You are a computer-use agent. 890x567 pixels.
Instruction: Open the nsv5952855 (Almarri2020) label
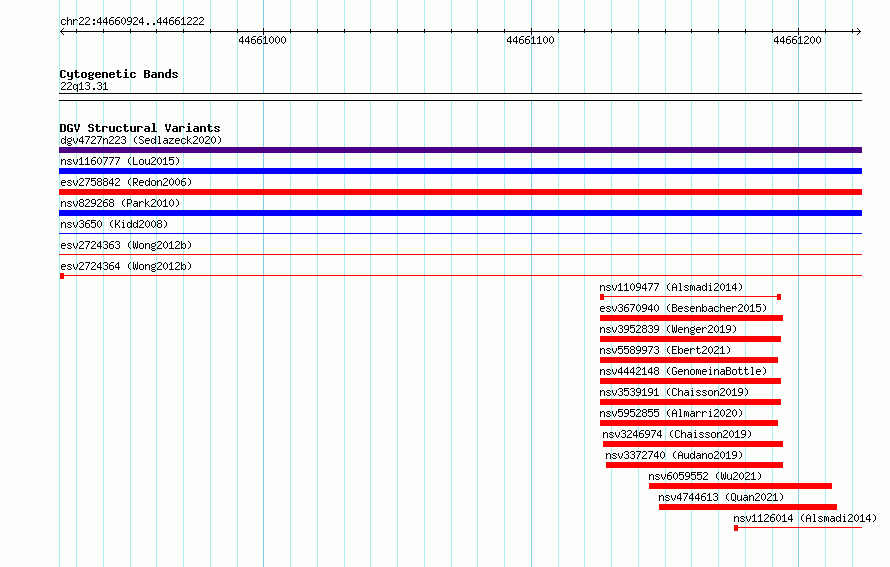(x=671, y=413)
